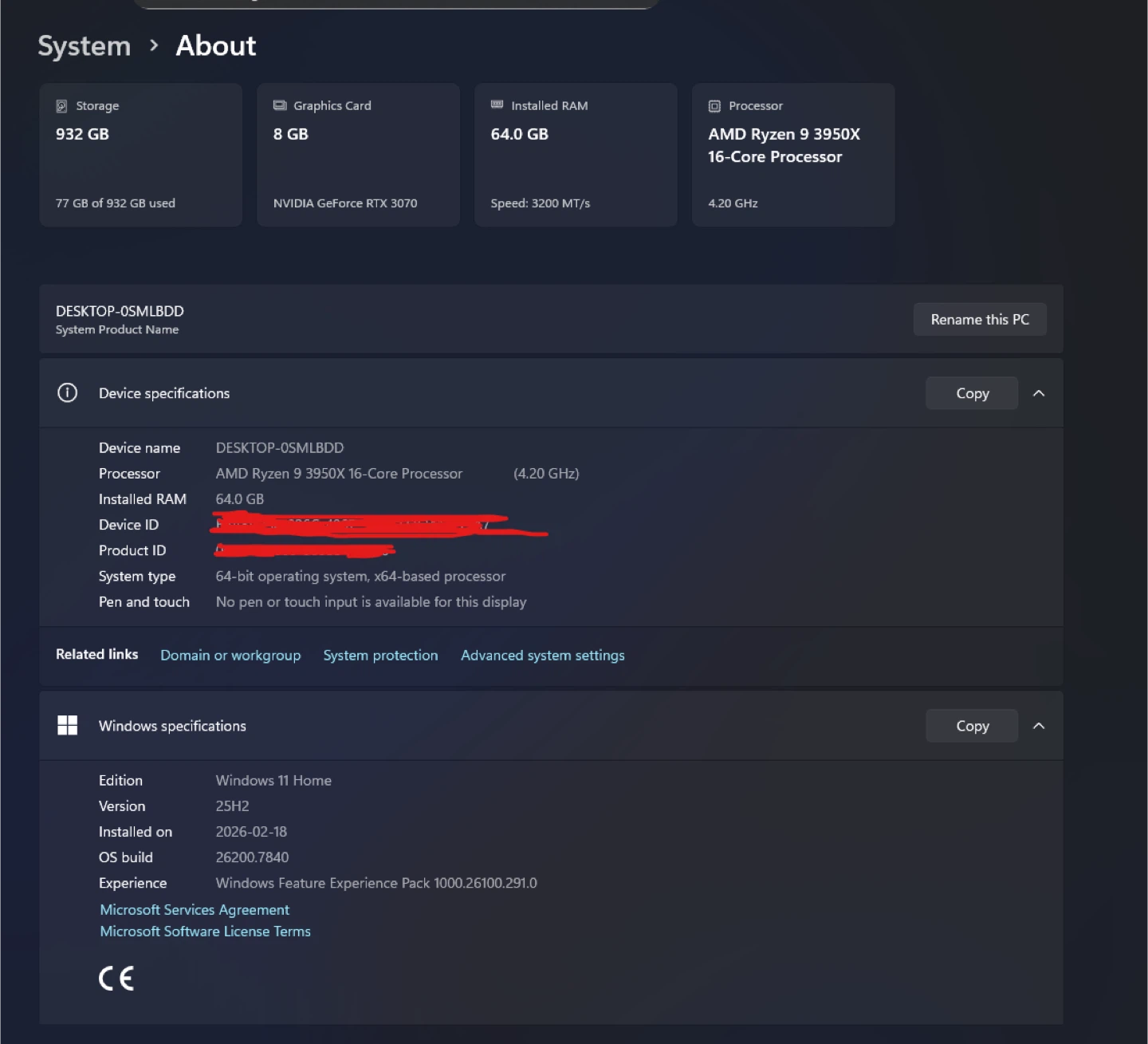Click OS build value 26200.7840
Image resolution: width=1148 pixels, height=1044 pixels.
click(252, 857)
